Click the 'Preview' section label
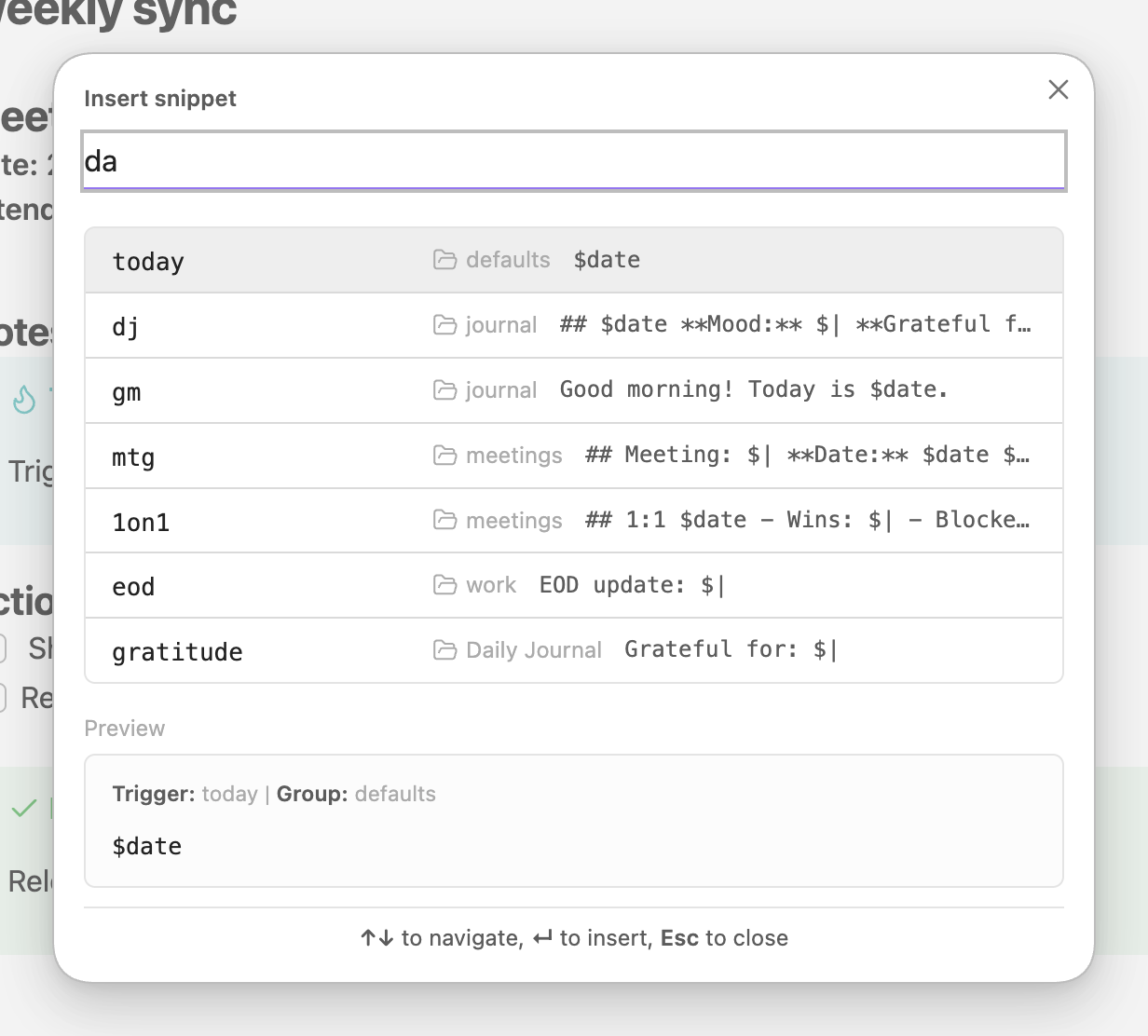1148x1036 pixels. coord(125,729)
